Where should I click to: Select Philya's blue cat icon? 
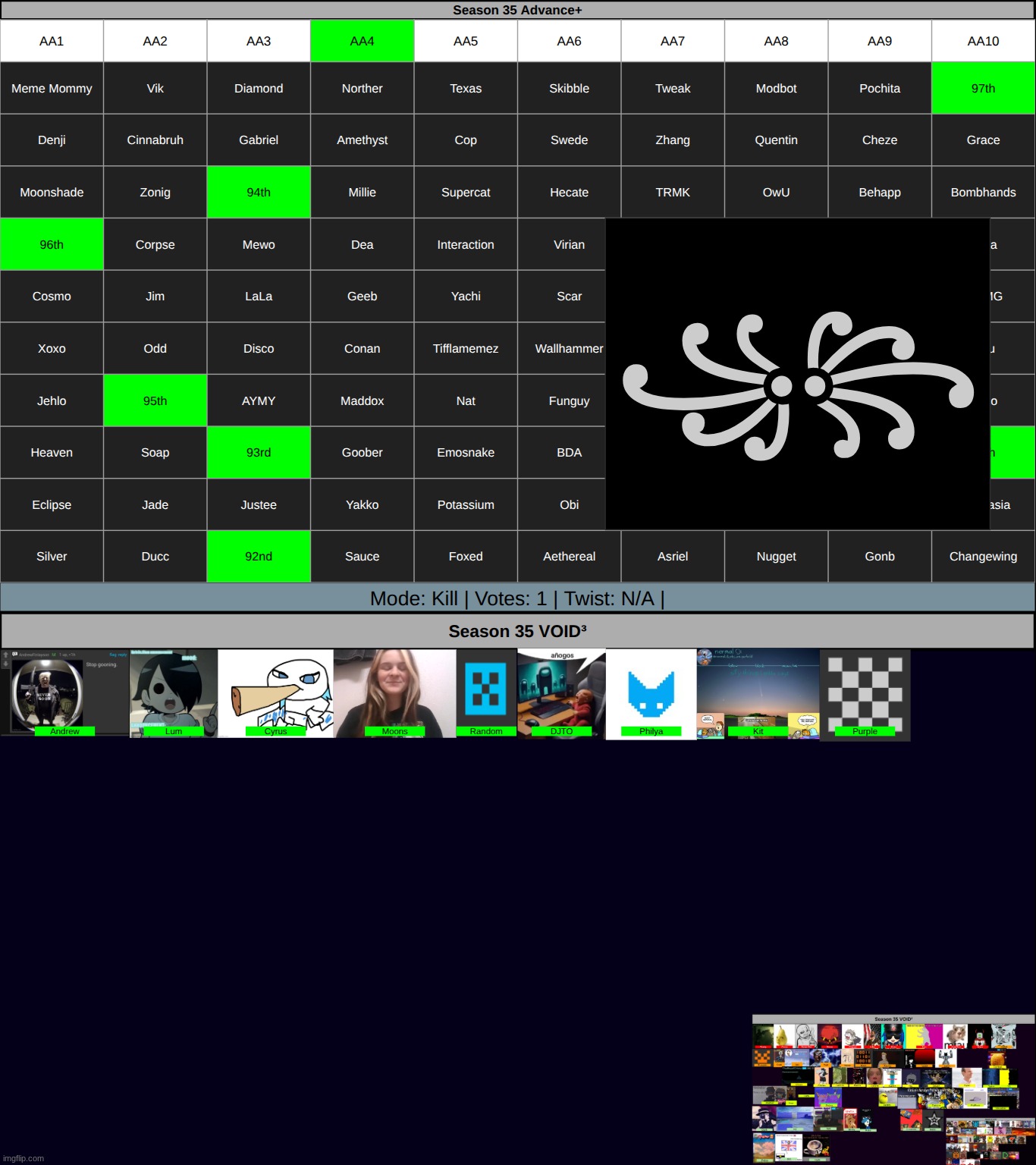point(651,692)
